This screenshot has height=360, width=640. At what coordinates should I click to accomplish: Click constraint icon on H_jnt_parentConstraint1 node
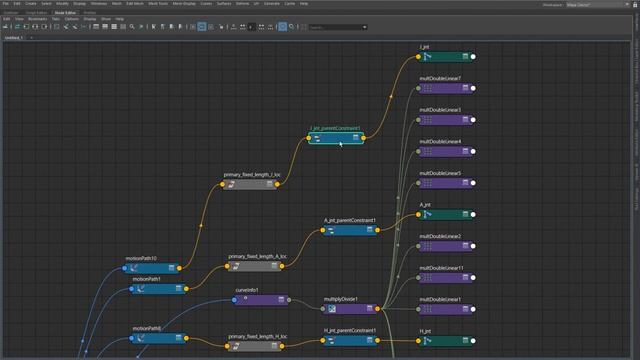331,340
